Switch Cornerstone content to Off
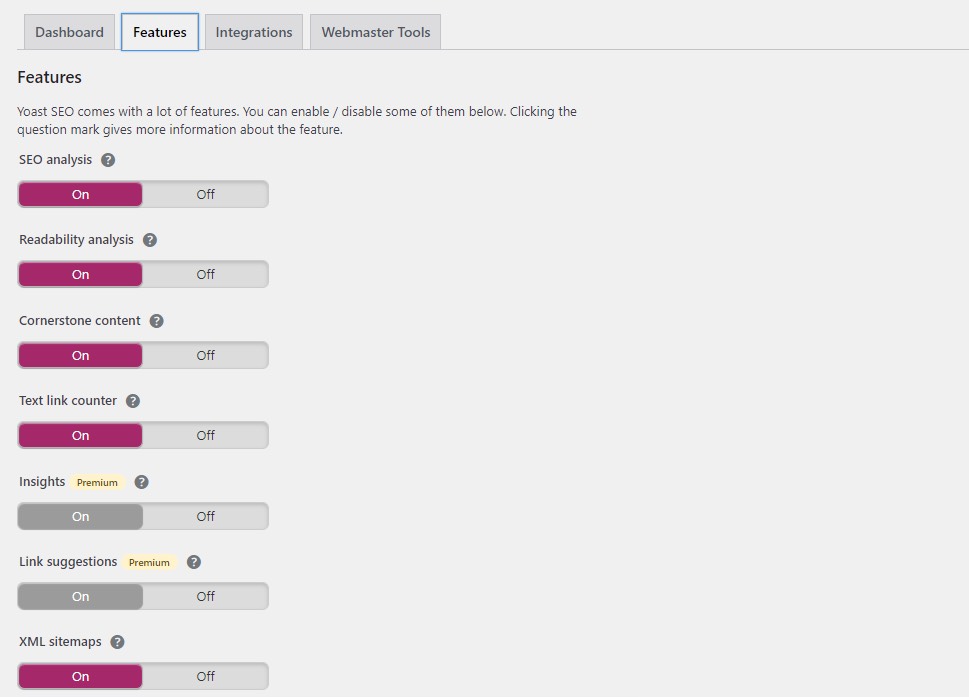This screenshot has width=969, height=697. [x=204, y=355]
